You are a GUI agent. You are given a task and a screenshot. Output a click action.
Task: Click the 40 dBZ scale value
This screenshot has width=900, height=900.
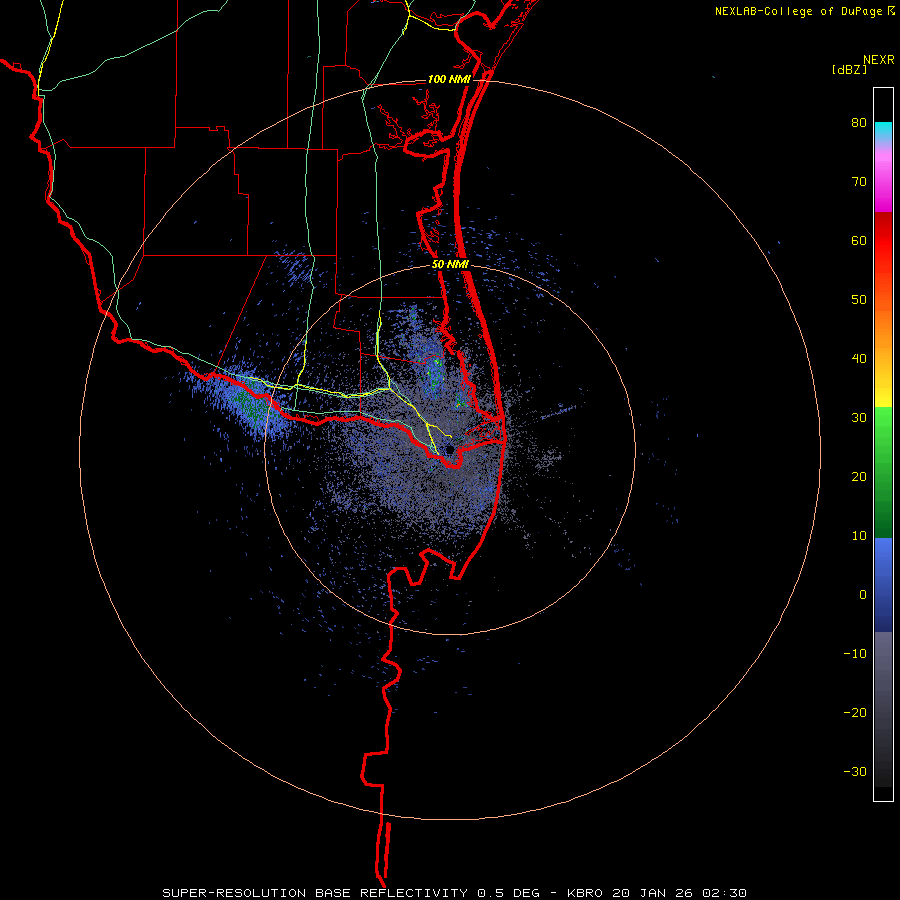tap(859, 359)
